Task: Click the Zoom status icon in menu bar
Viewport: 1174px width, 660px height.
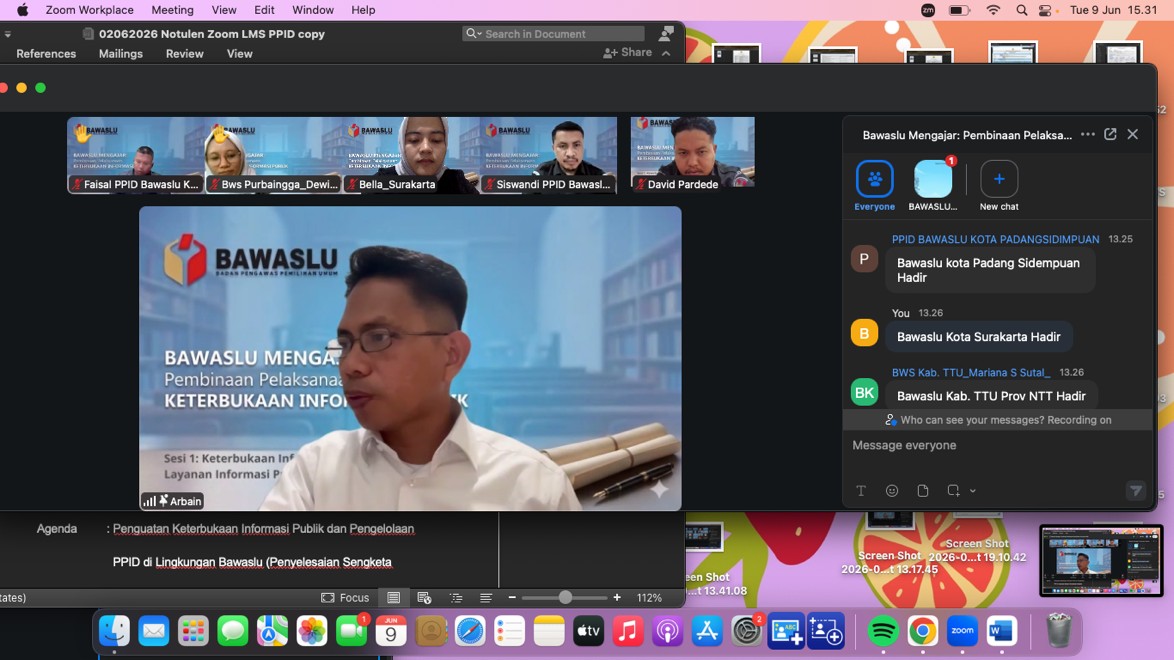Action: point(928,10)
